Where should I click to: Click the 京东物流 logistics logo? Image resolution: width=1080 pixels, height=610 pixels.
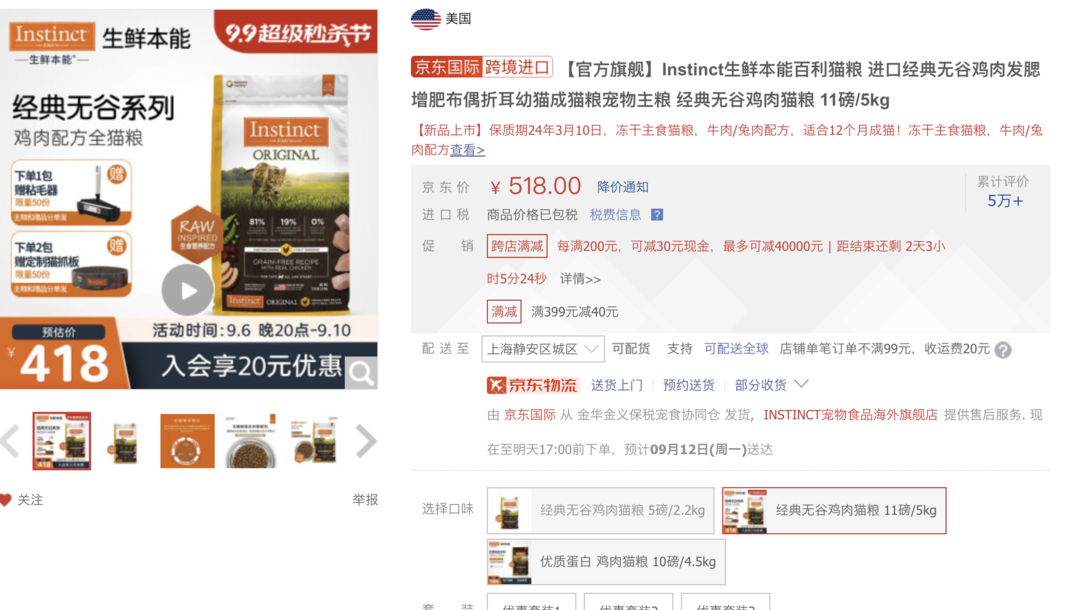point(532,385)
